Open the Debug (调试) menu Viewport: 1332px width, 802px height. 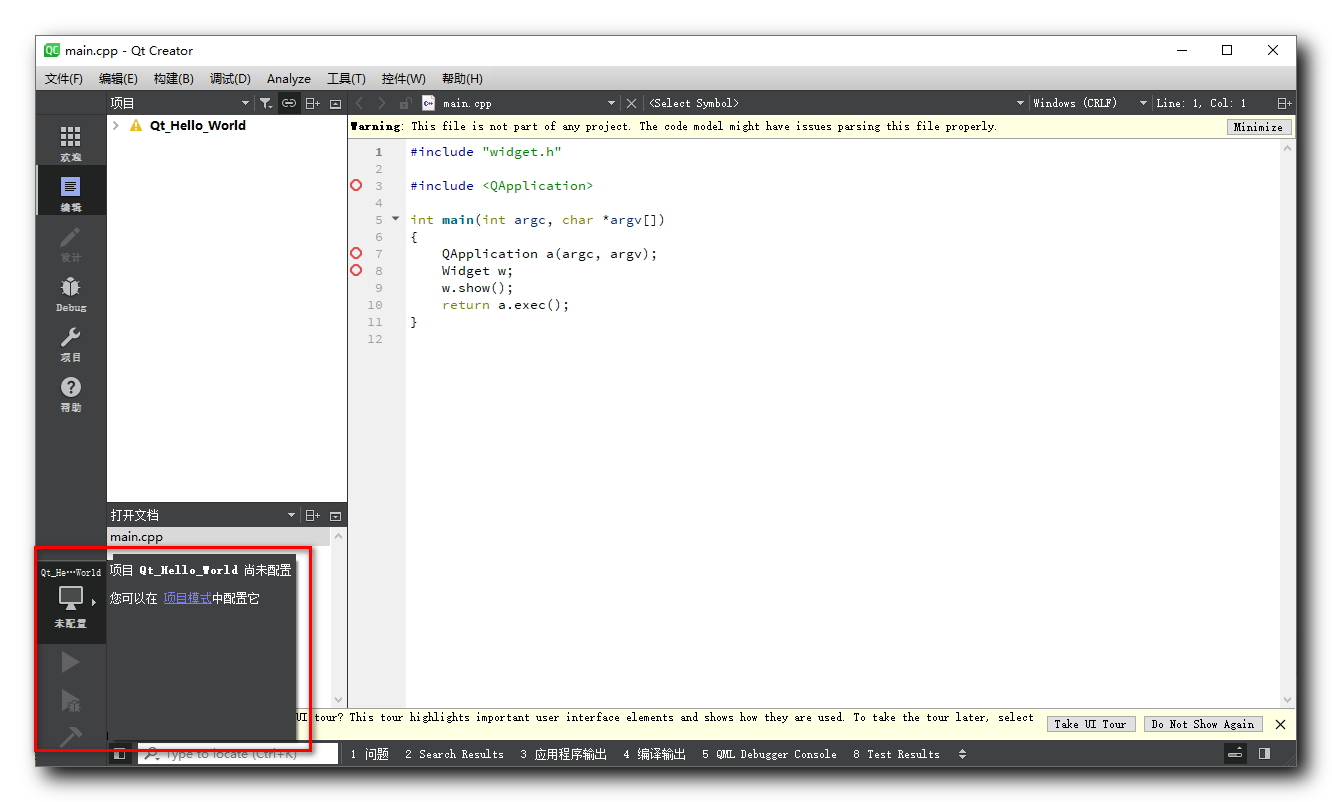pyautogui.click(x=230, y=79)
